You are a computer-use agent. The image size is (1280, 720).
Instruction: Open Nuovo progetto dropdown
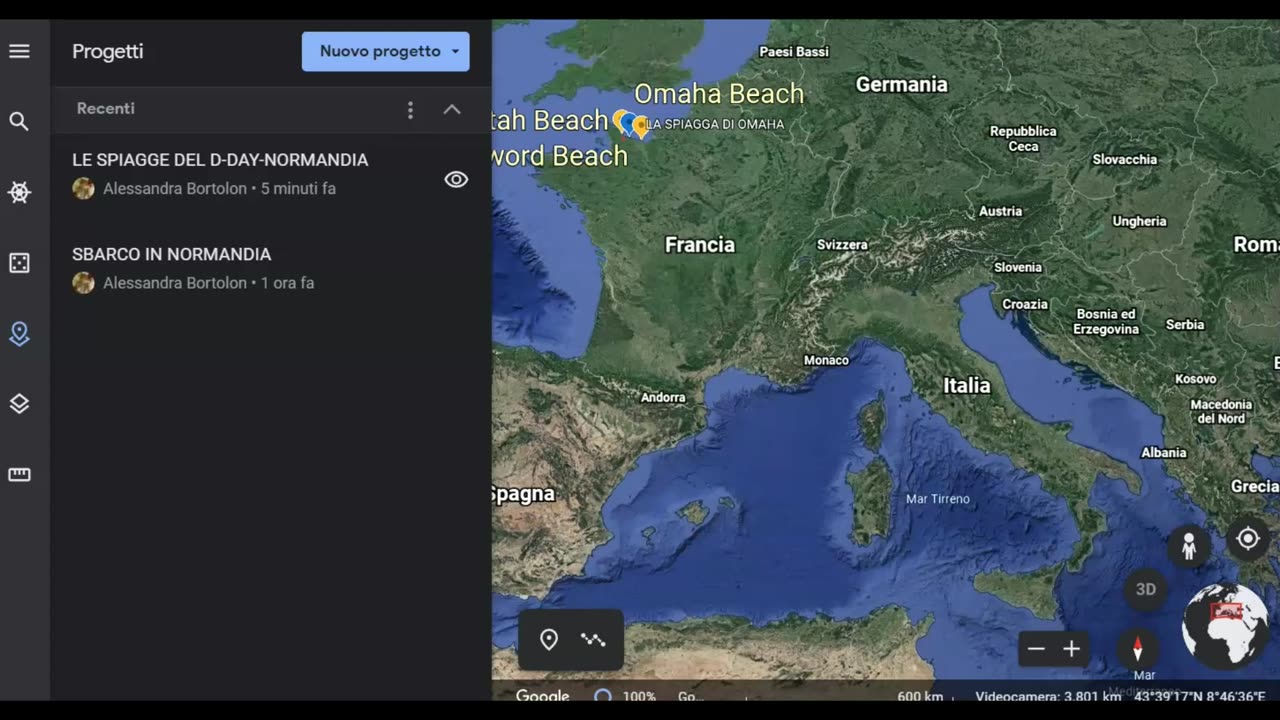(x=385, y=51)
